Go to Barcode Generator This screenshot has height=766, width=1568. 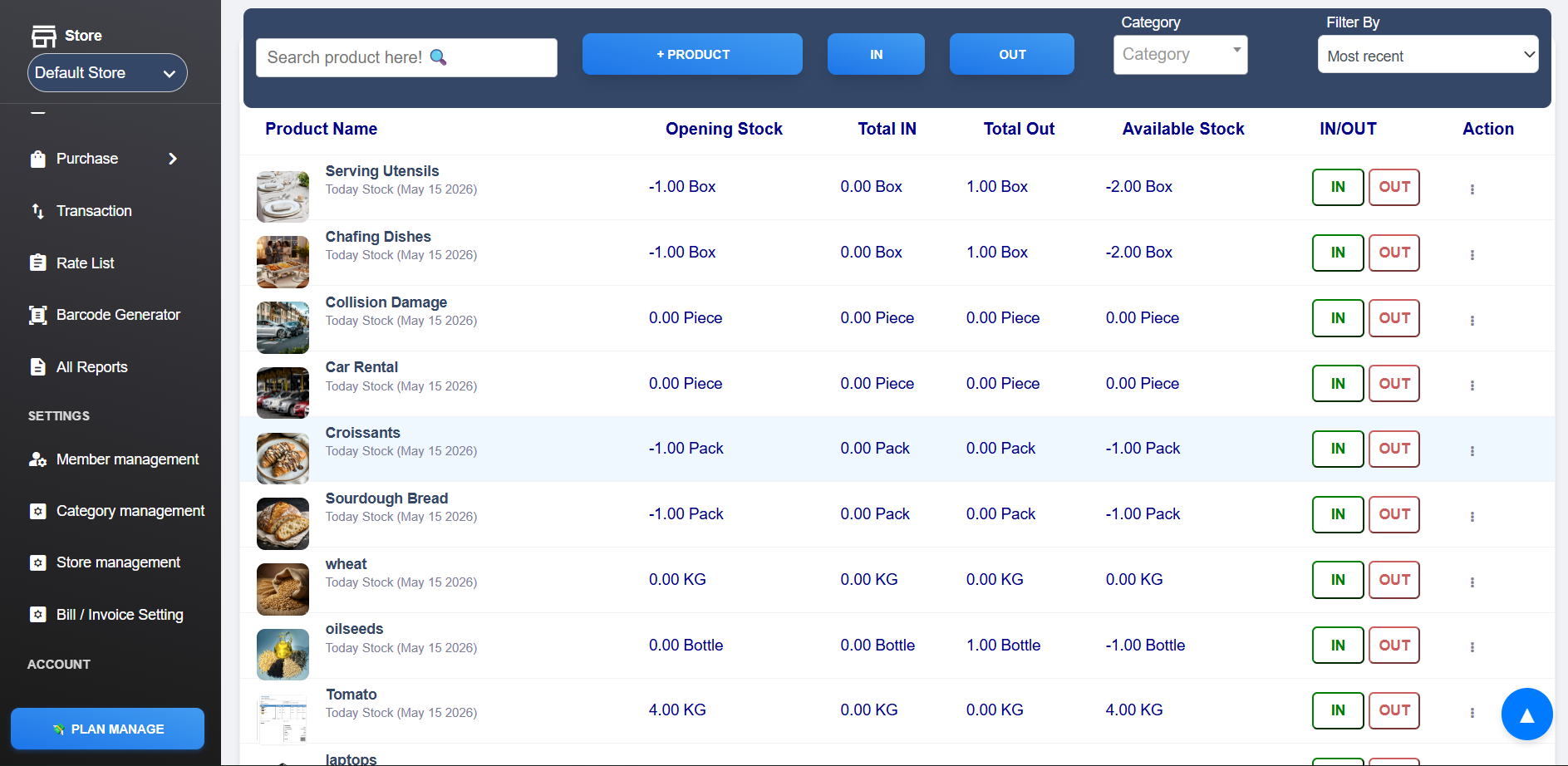tap(118, 315)
